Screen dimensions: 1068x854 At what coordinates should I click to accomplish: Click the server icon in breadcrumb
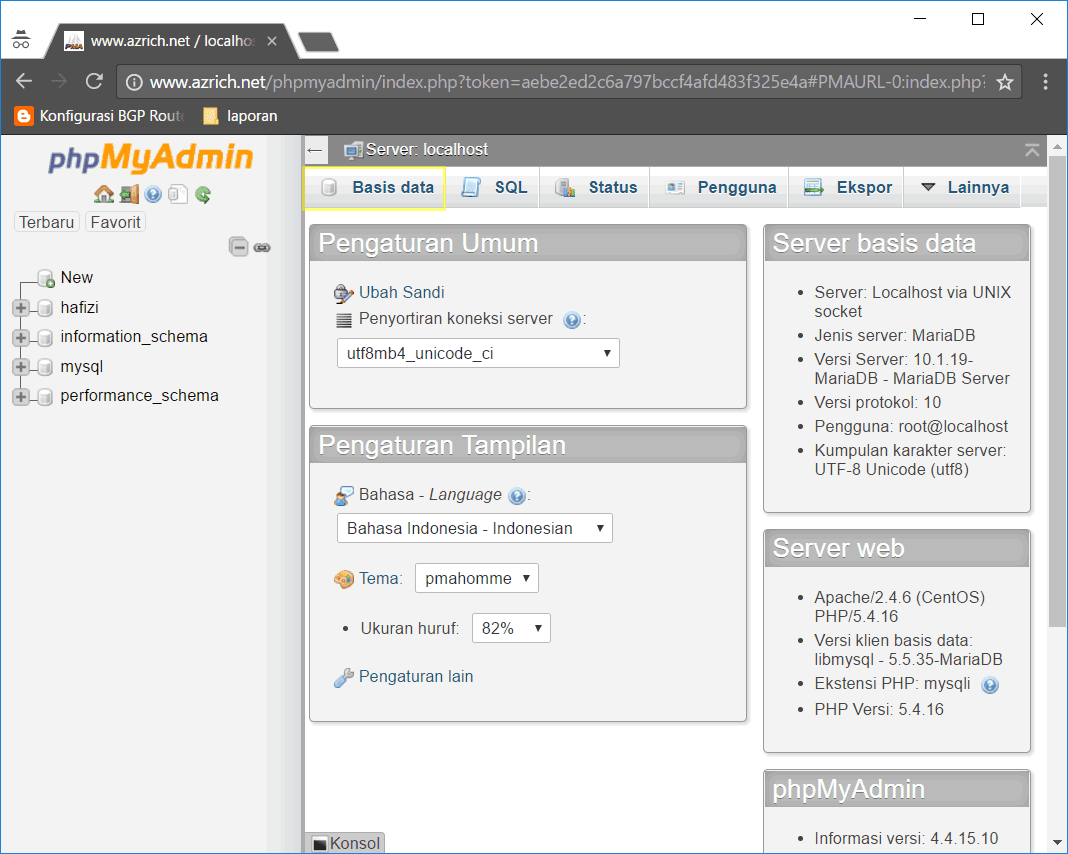[353, 150]
